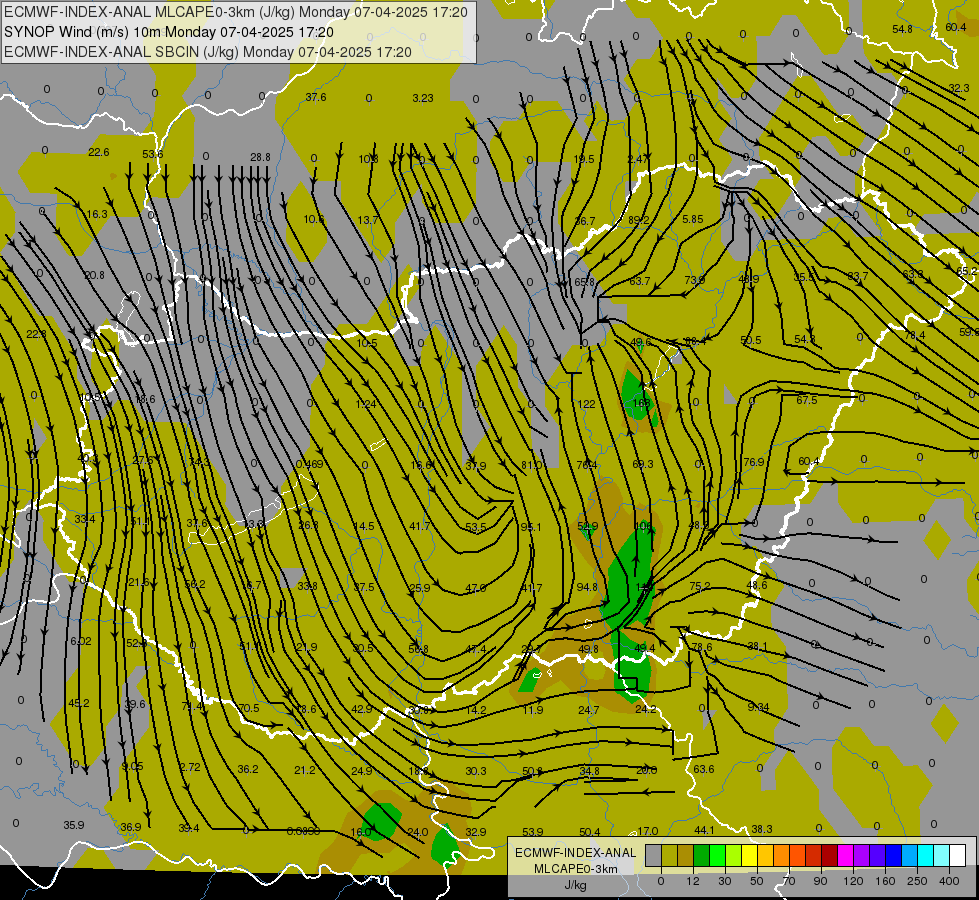Click the map value '3.23'

[x=423, y=98]
